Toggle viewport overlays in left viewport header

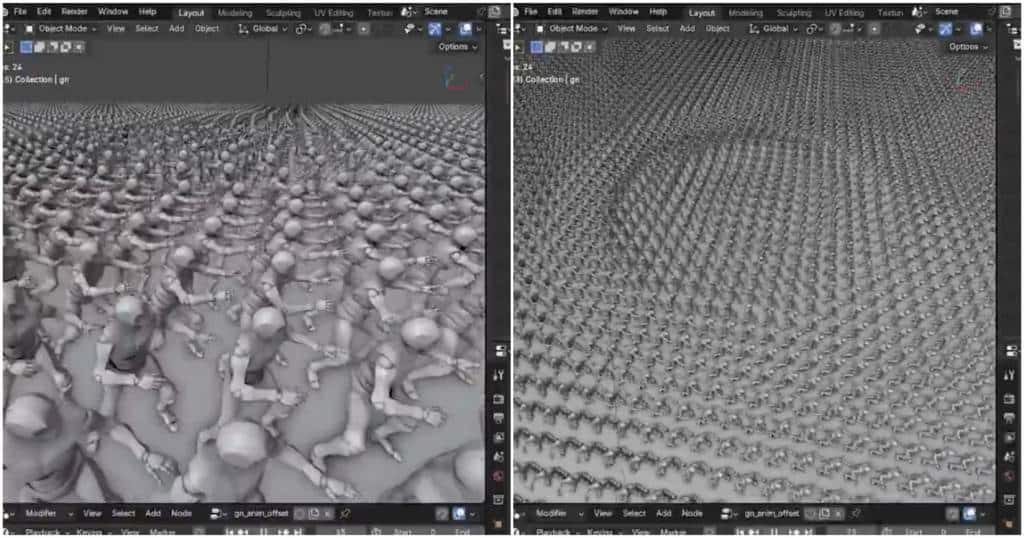pyautogui.click(x=465, y=29)
